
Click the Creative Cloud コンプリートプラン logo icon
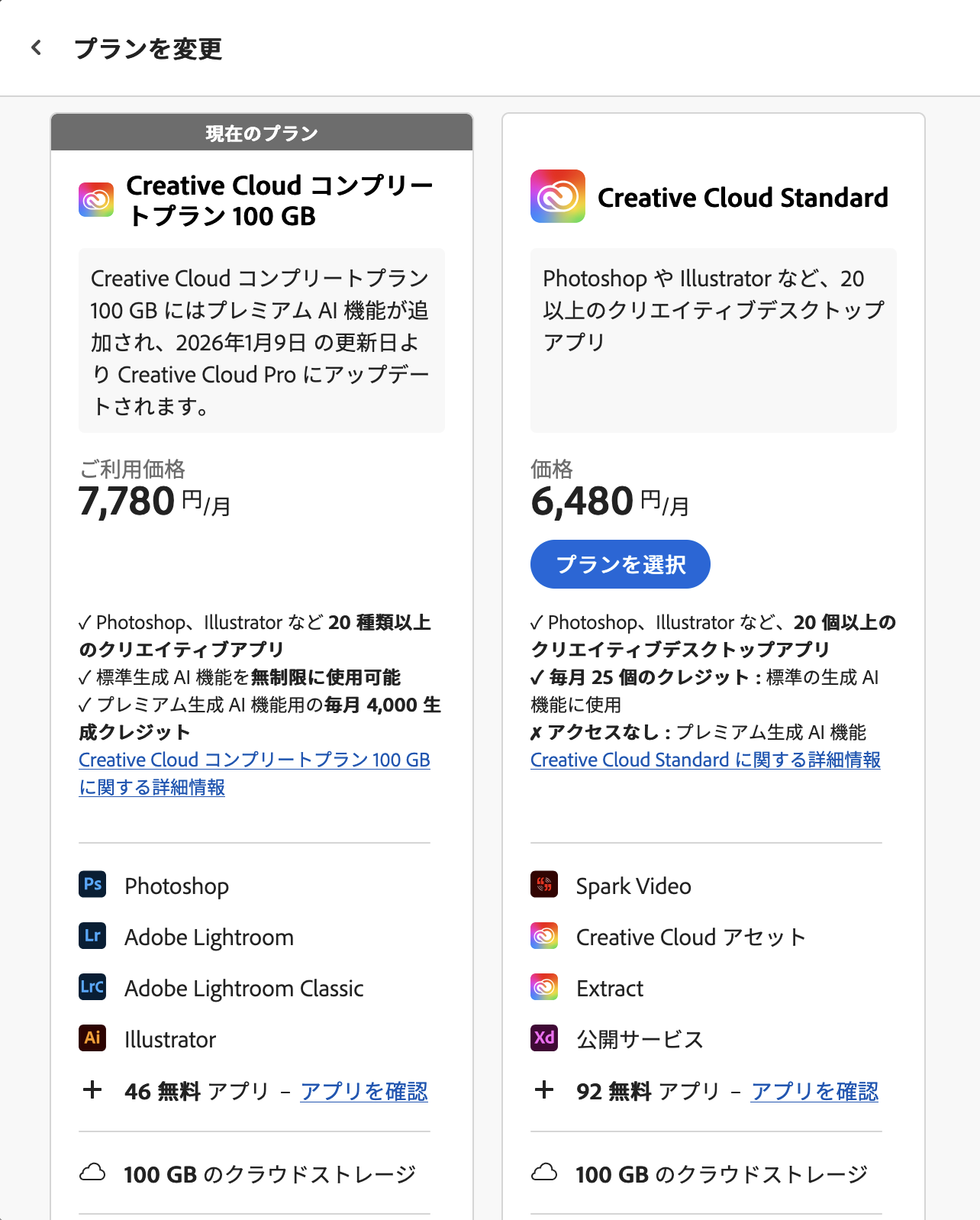[96, 199]
